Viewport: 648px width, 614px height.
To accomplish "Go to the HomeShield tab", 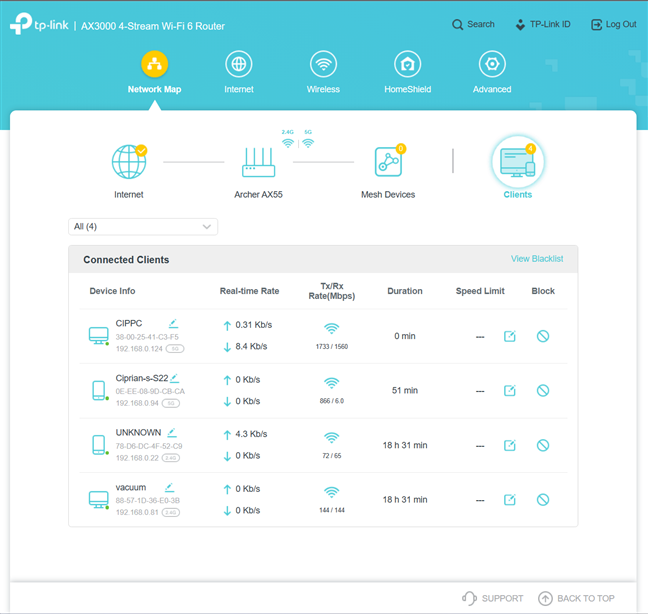I will [407, 72].
